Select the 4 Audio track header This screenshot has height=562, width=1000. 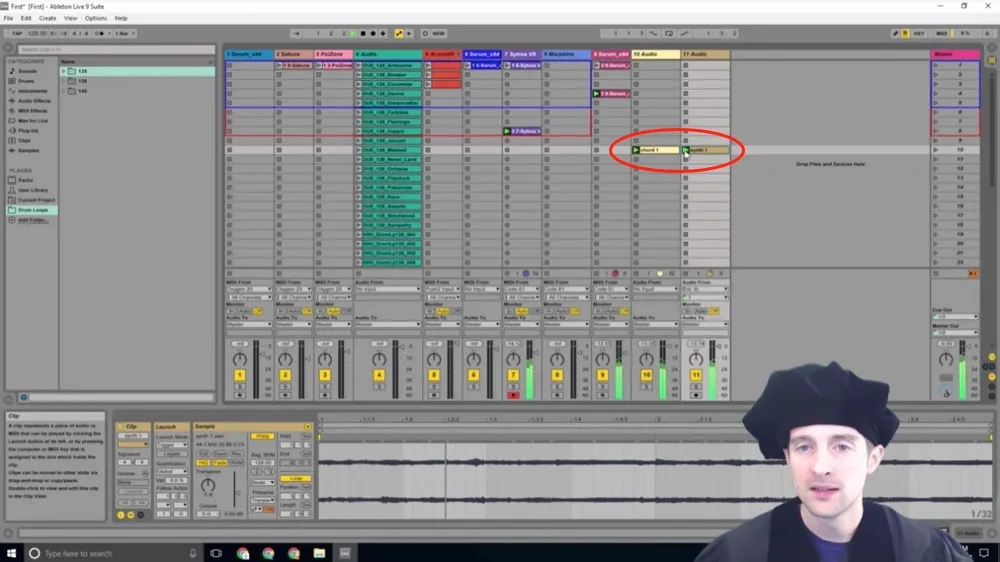[x=387, y=54]
